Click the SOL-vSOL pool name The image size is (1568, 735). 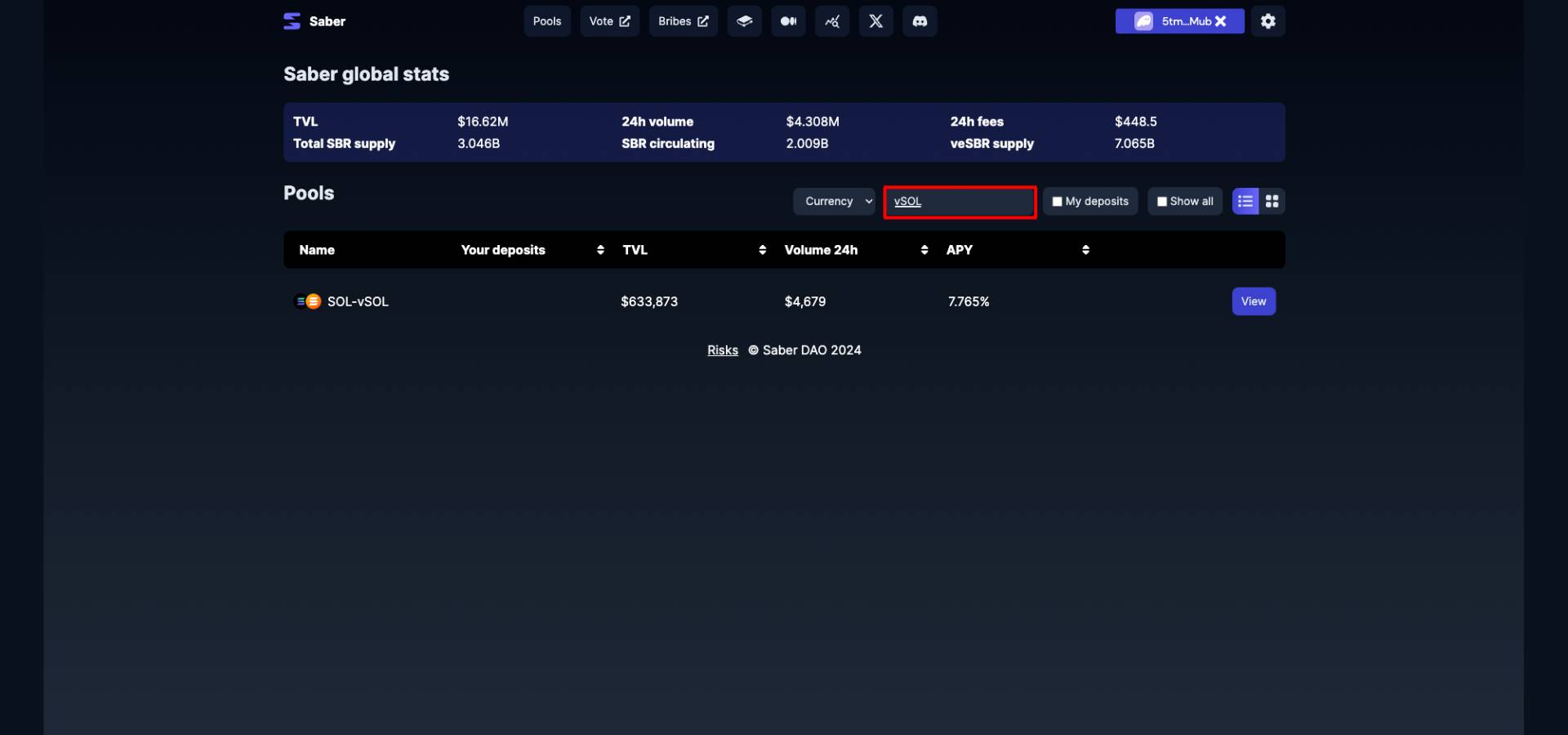[x=358, y=301]
